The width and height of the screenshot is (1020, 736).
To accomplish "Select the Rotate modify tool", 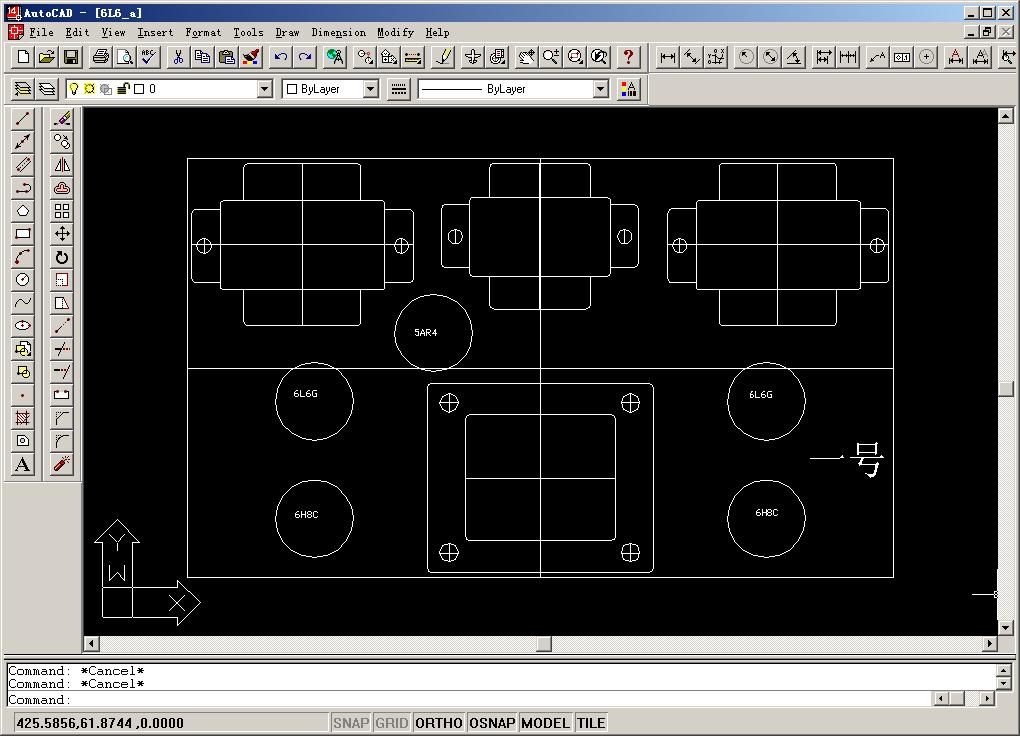I will tap(62, 257).
